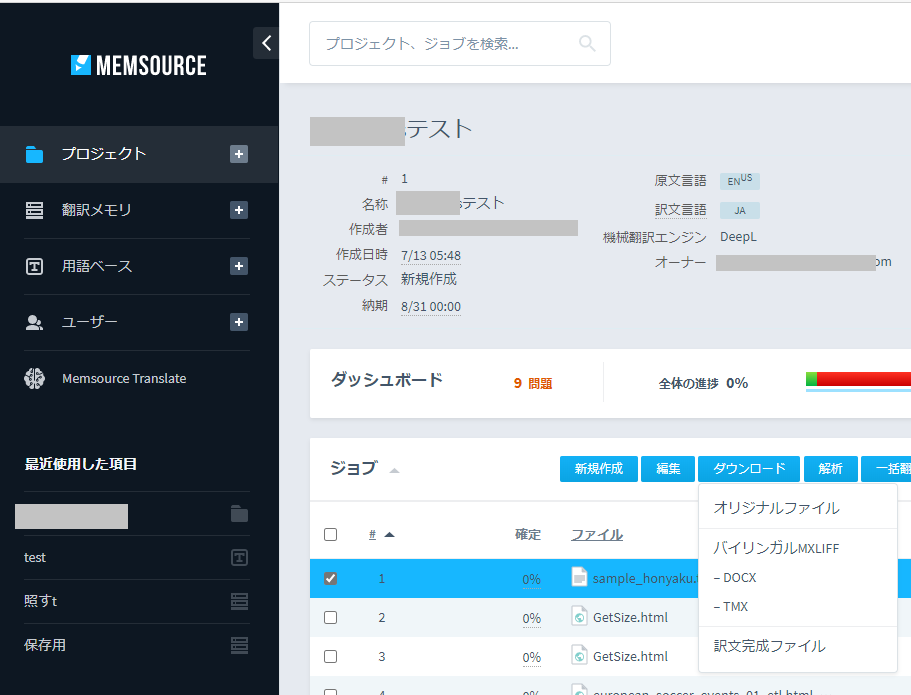The height and width of the screenshot is (695, 911).
Task: Sort by the ファイル column header
Action: [597, 535]
